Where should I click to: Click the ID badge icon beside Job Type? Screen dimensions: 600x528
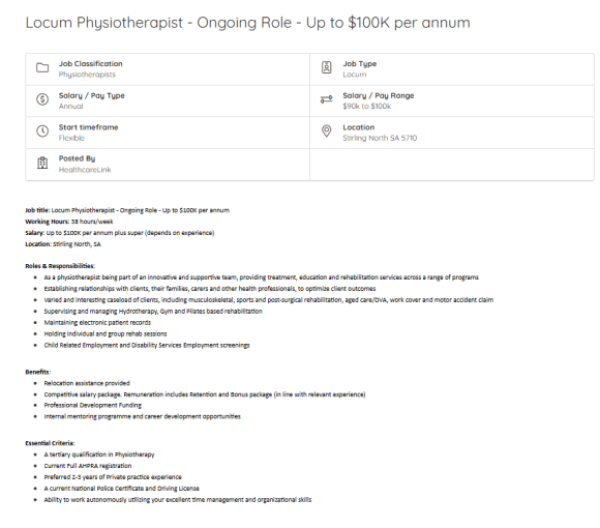tap(326, 68)
